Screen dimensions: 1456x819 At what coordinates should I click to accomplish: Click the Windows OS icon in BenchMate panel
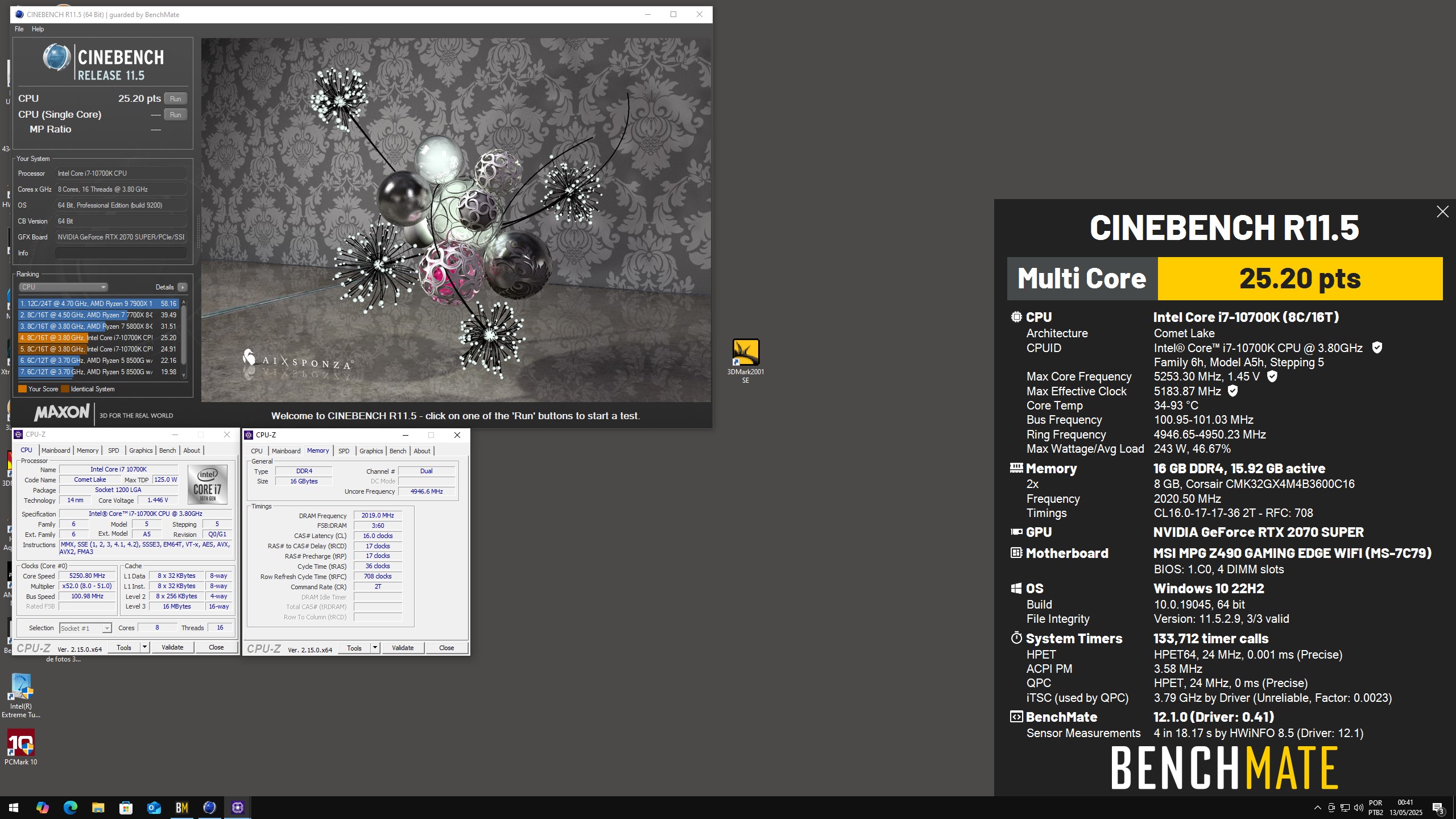[1016, 588]
